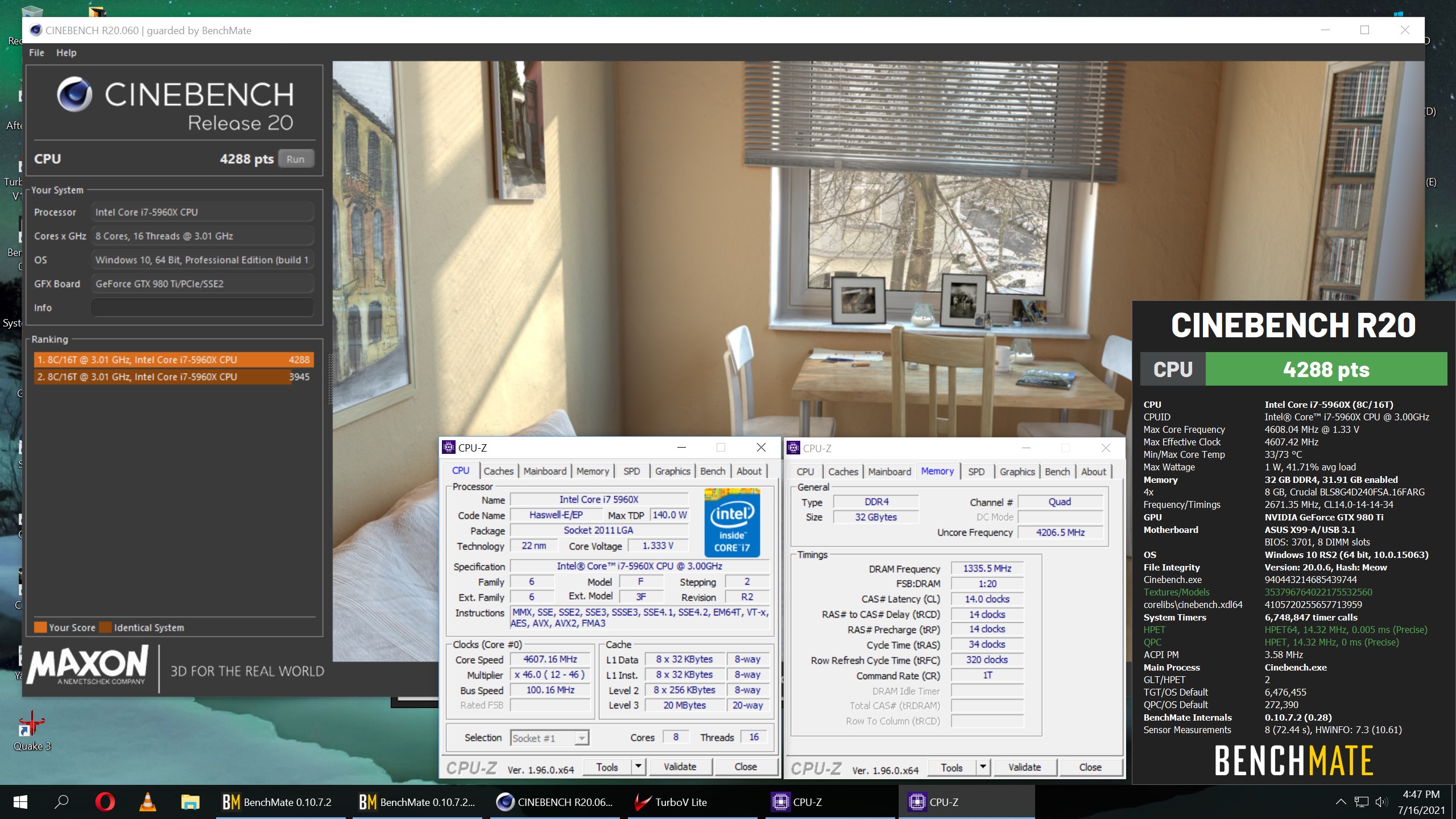Open Bench tab in CPU-Z CPU window
This screenshot has width=1456, height=819.
click(x=713, y=471)
